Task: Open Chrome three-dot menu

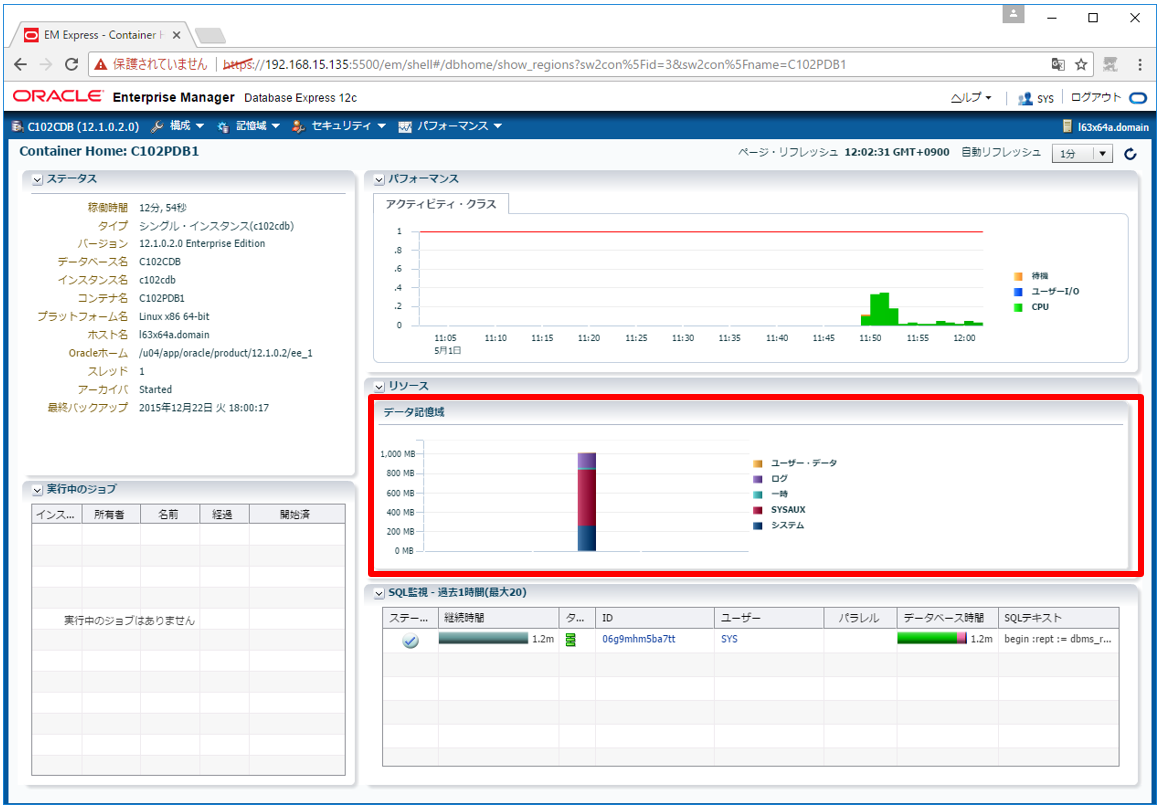Action: [1139, 64]
